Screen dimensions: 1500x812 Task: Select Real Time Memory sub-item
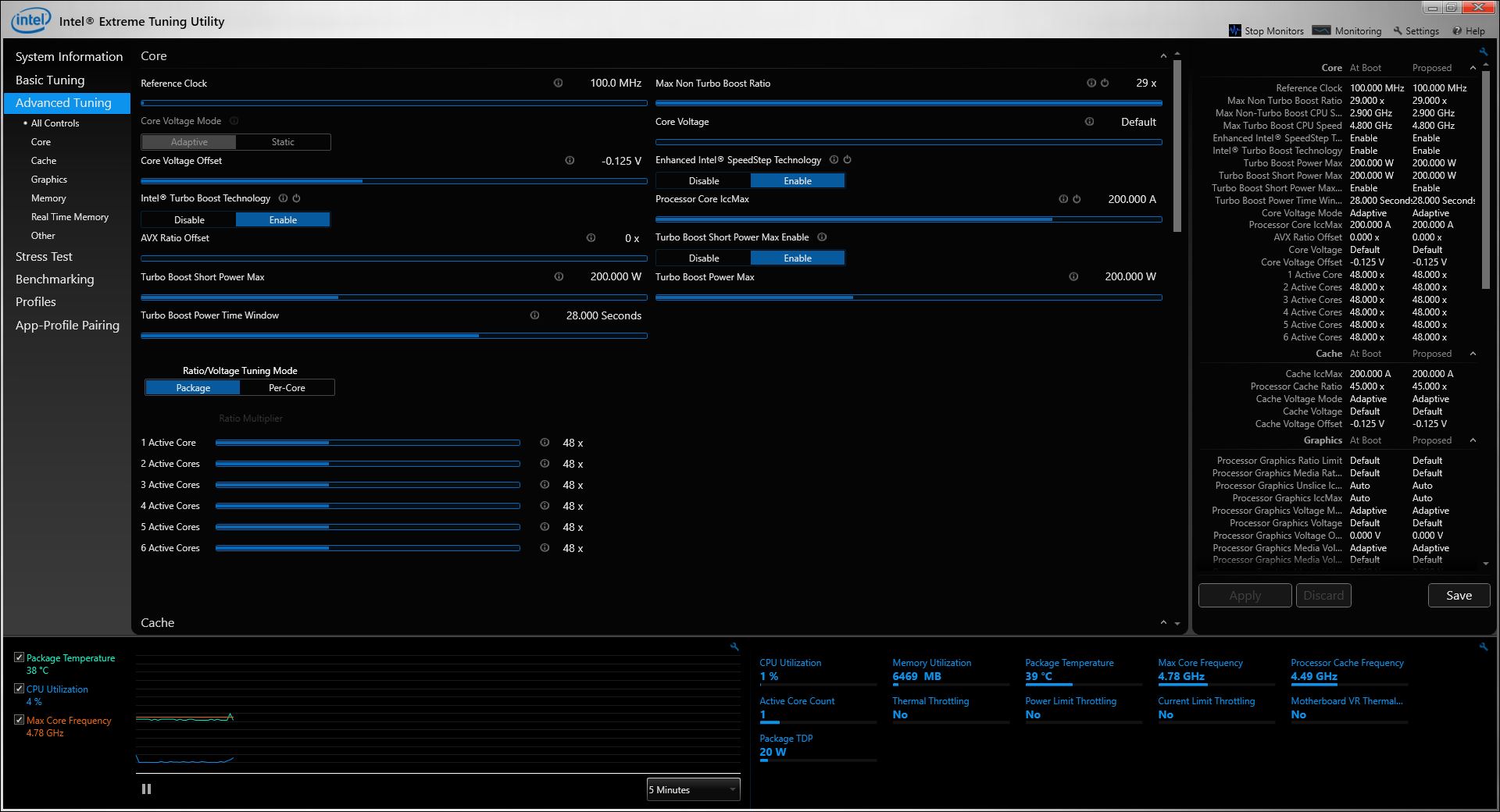point(70,217)
